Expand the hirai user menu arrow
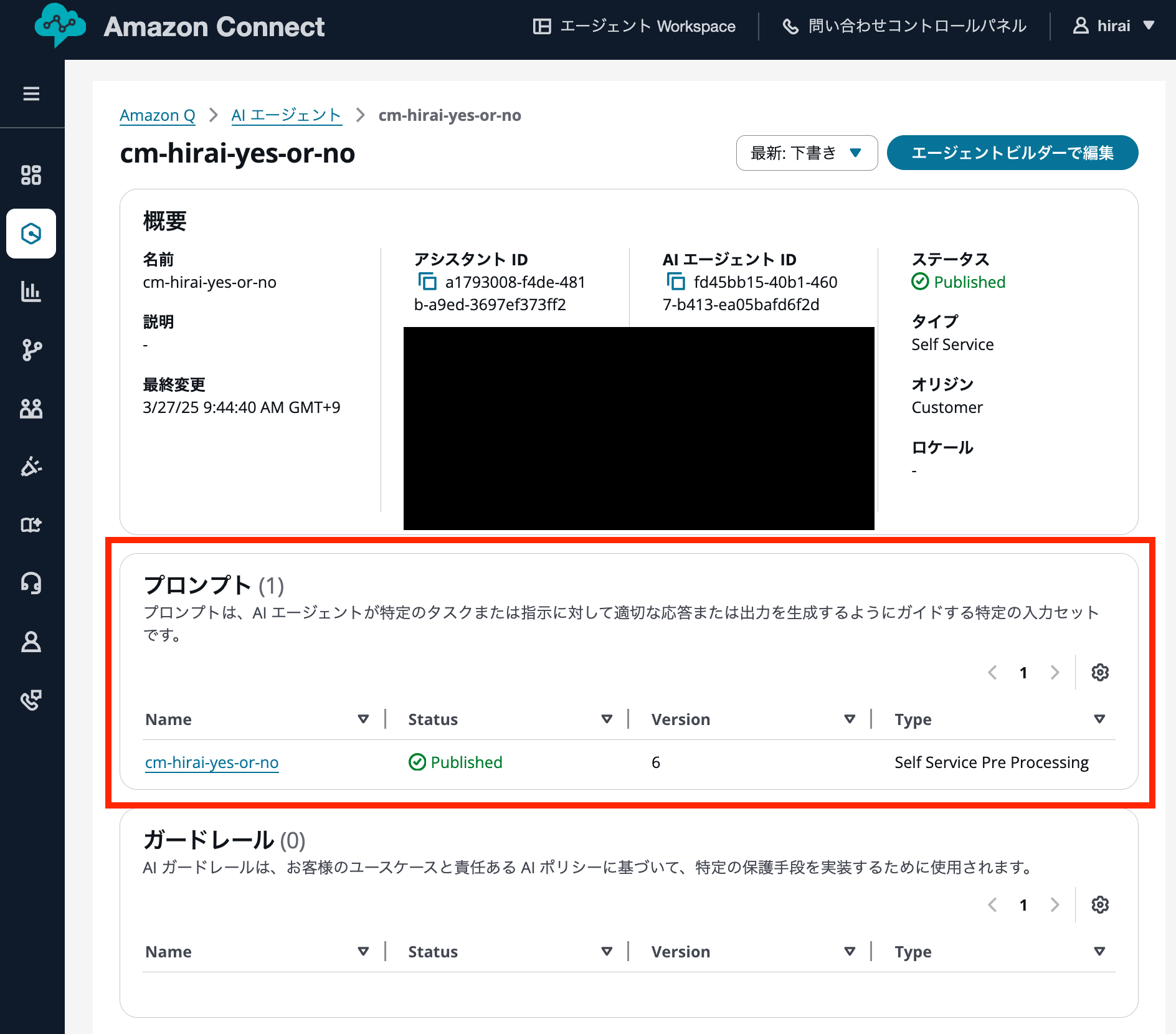Screen dimensions: 1176x1034 pyautogui.click(x=1149, y=26)
